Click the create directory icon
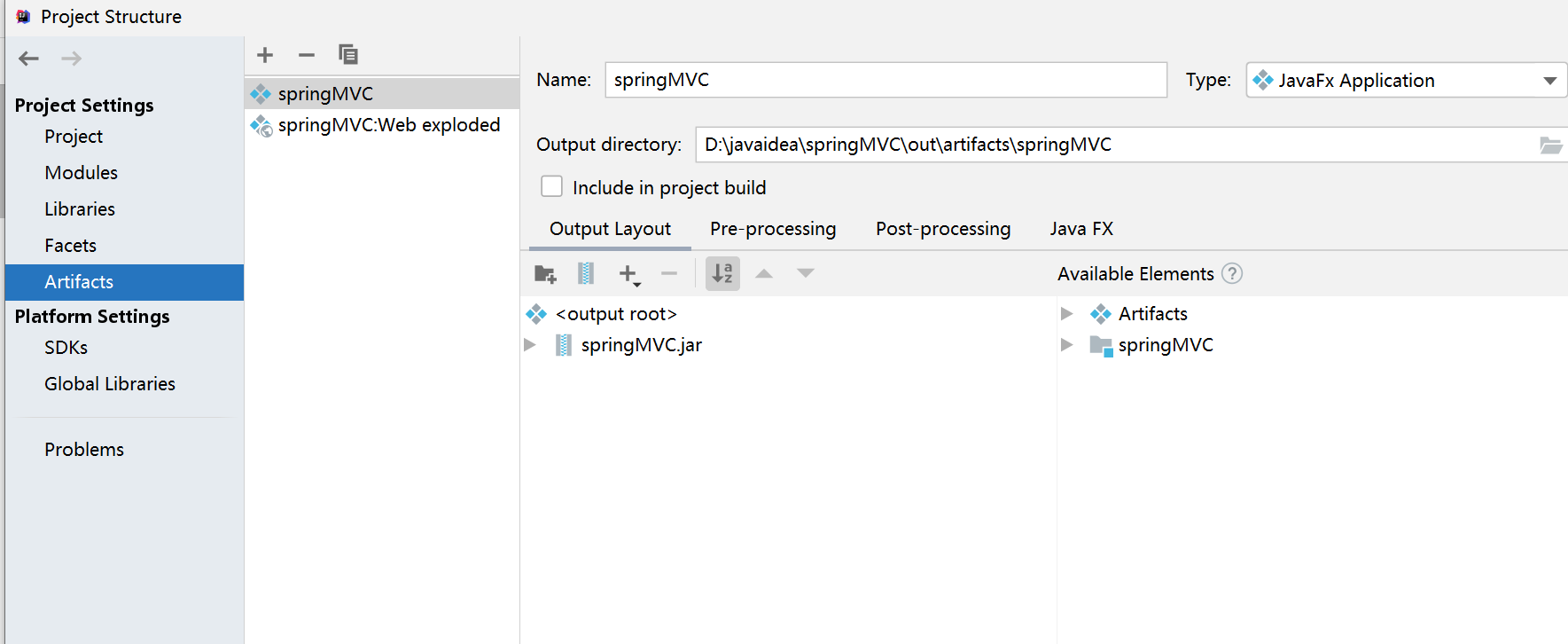 (x=545, y=274)
